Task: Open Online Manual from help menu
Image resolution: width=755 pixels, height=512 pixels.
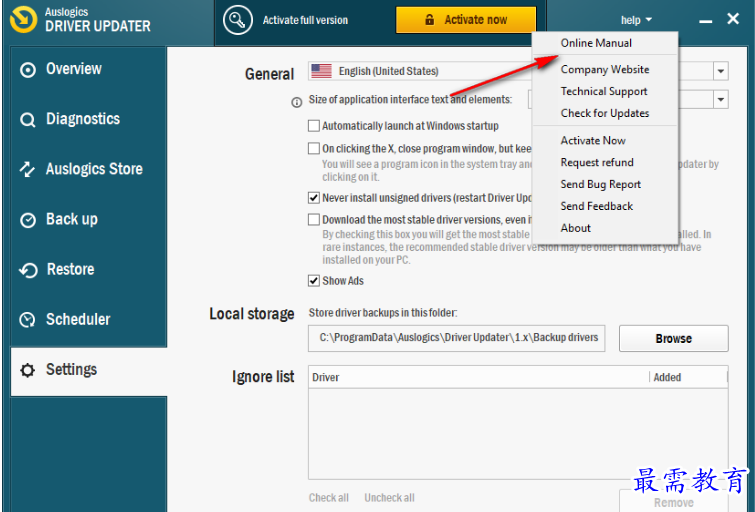Action: pos(605,43)
